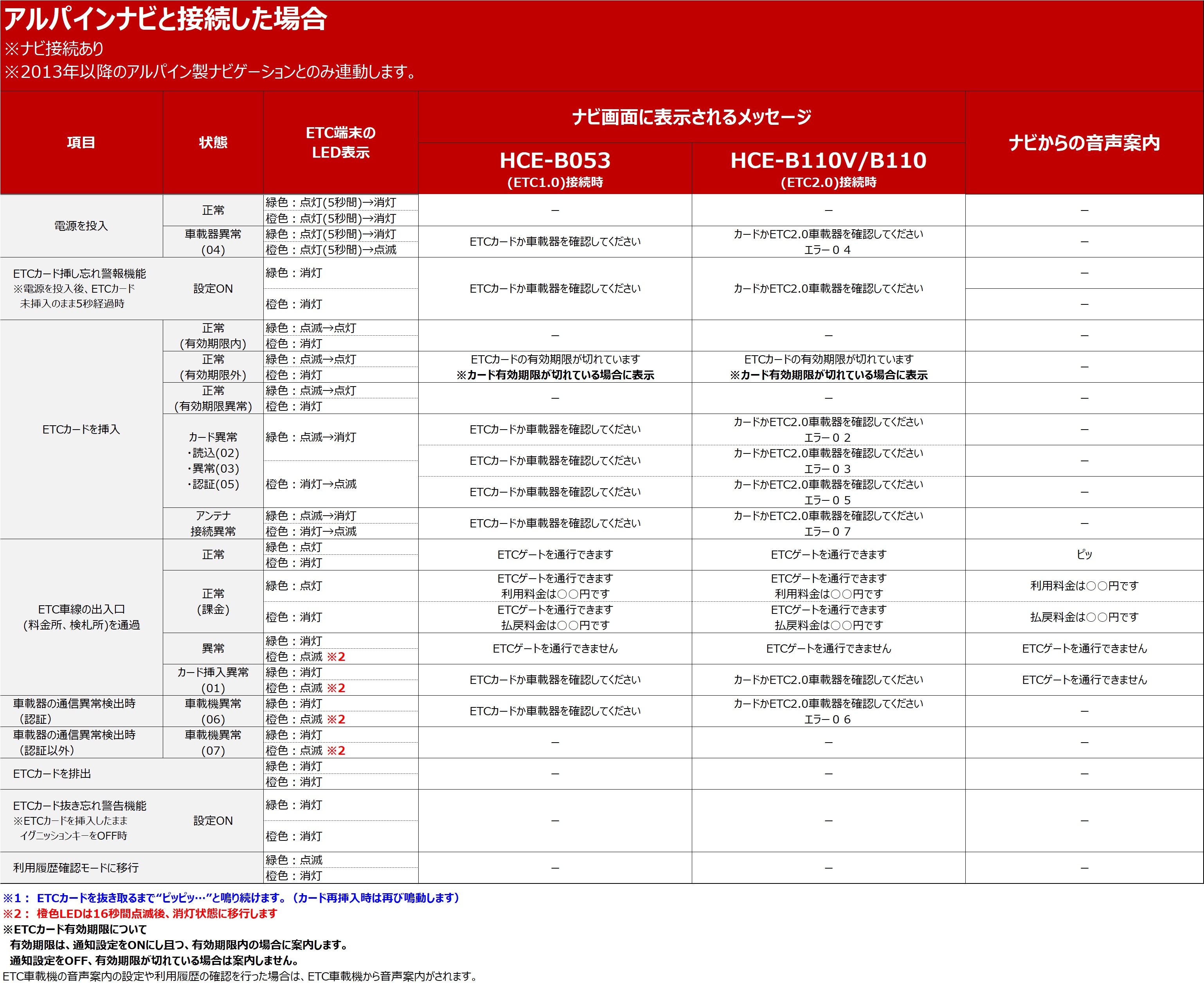Select the ETCカードを挿入 row label
The width and height of the screenshot is (1204, 984).
[x=81, y=430]
